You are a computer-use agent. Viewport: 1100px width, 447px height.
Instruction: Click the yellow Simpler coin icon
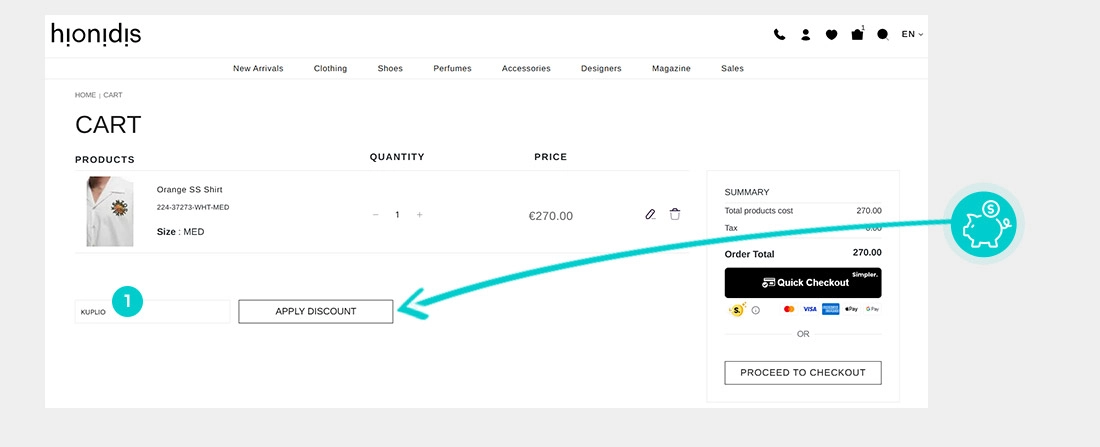[737, 309]
